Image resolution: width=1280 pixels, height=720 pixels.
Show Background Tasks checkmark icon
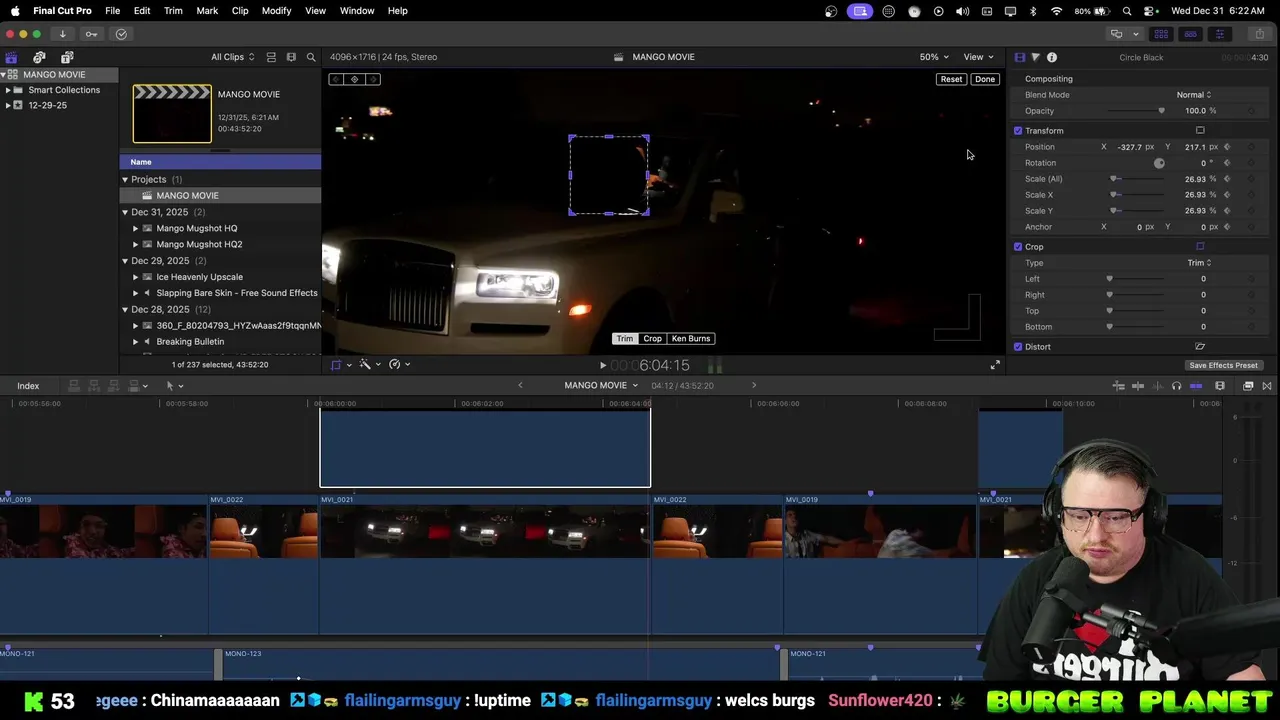point(121,34)
